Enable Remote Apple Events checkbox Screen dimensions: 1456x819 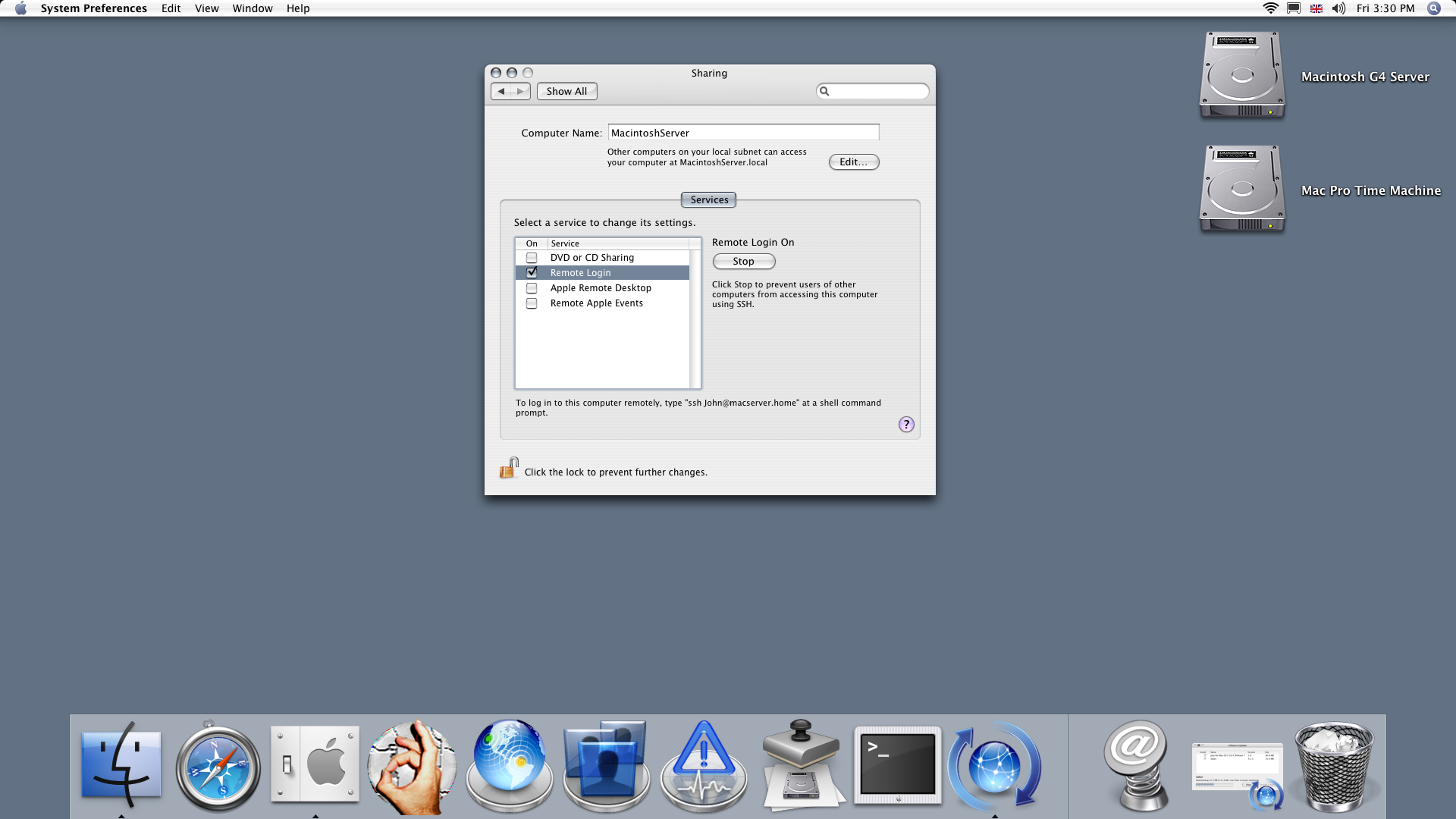(532, 303)
